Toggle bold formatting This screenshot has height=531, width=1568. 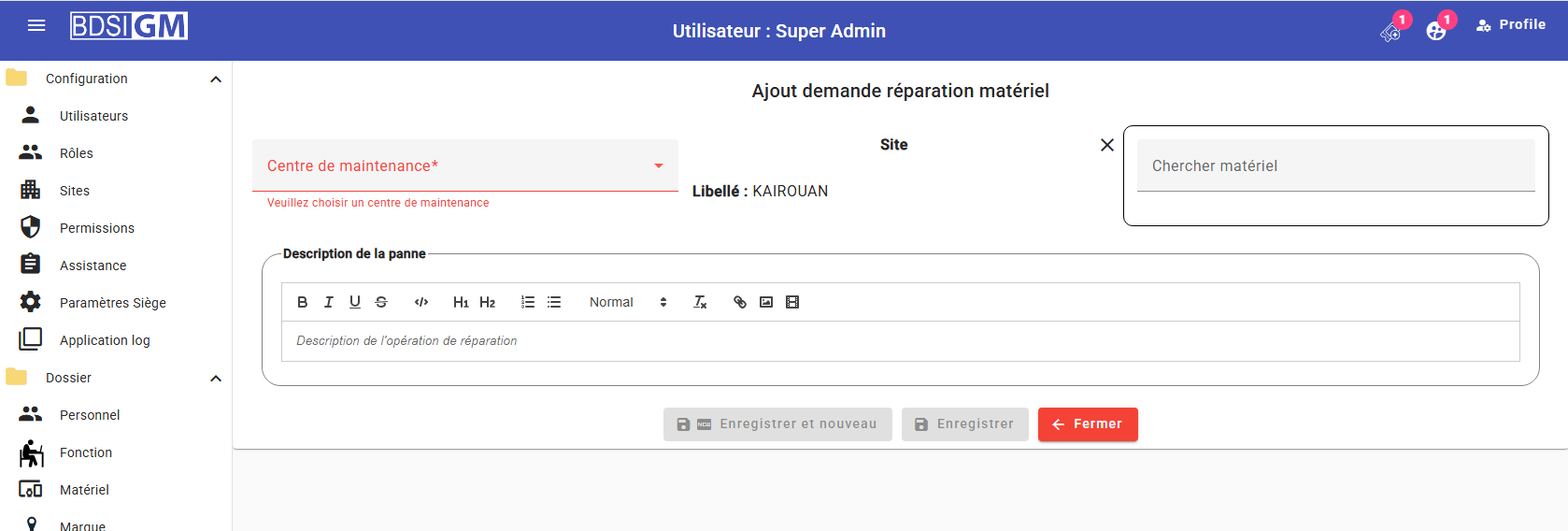[x=302, y=302]
